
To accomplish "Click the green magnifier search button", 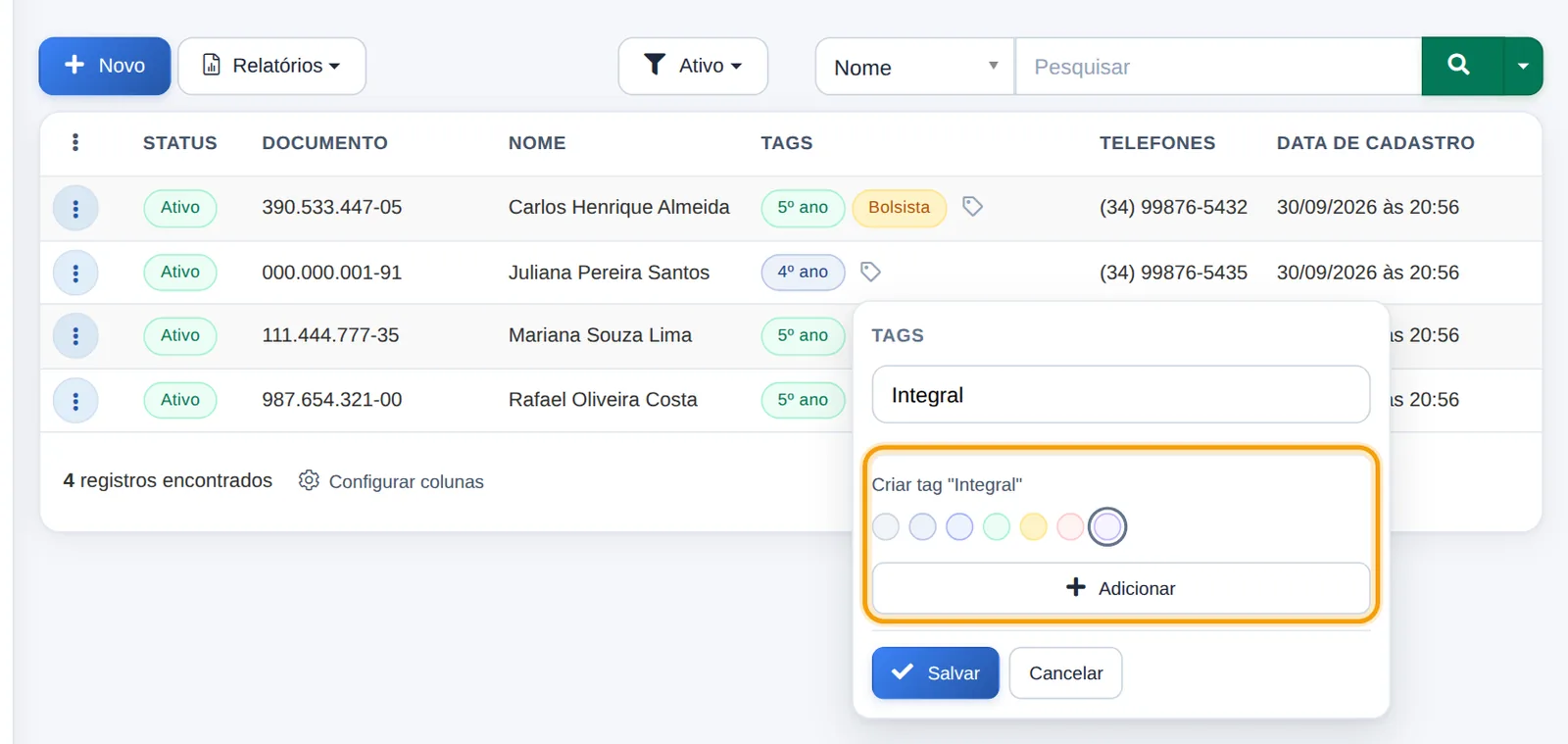I will [x=1461, y=67].
